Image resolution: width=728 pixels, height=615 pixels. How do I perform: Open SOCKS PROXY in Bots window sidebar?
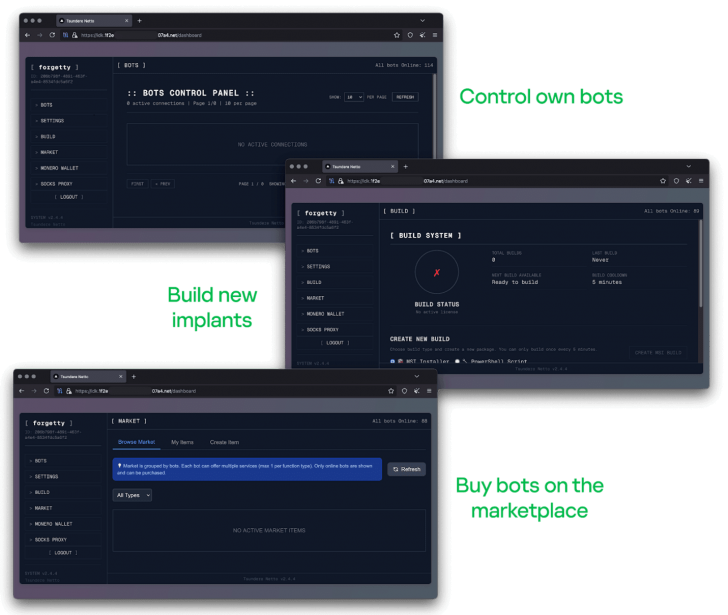click(x=69, y=184)
